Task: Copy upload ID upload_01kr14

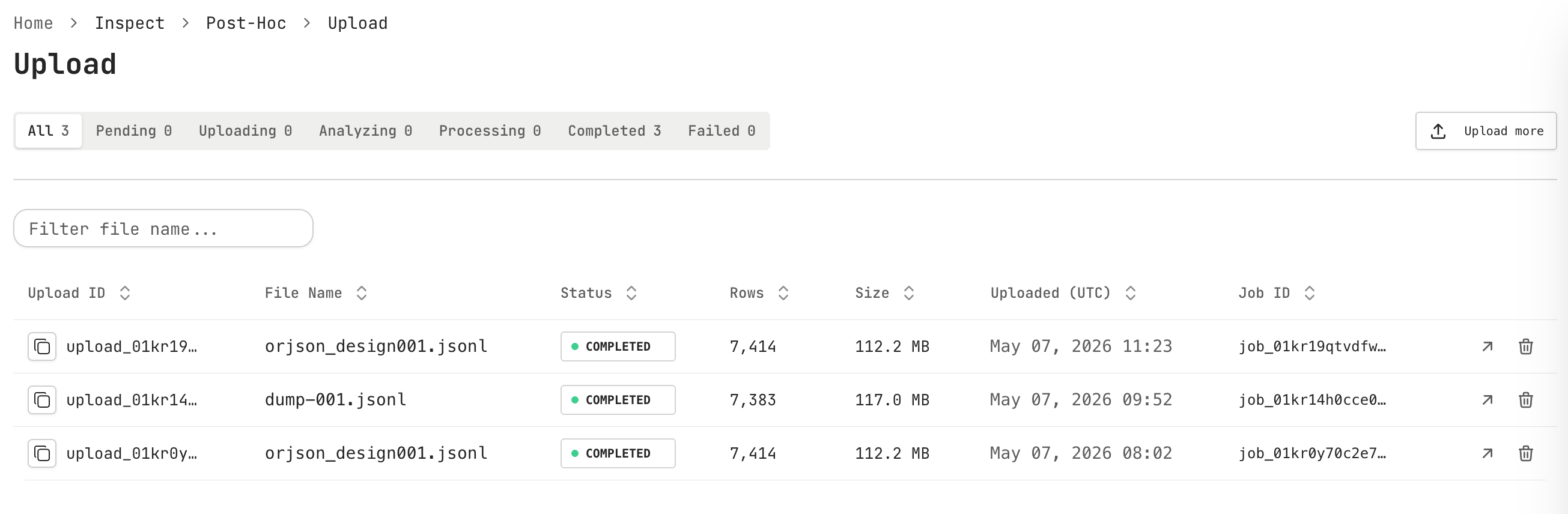Action: (x=42, y=401)
